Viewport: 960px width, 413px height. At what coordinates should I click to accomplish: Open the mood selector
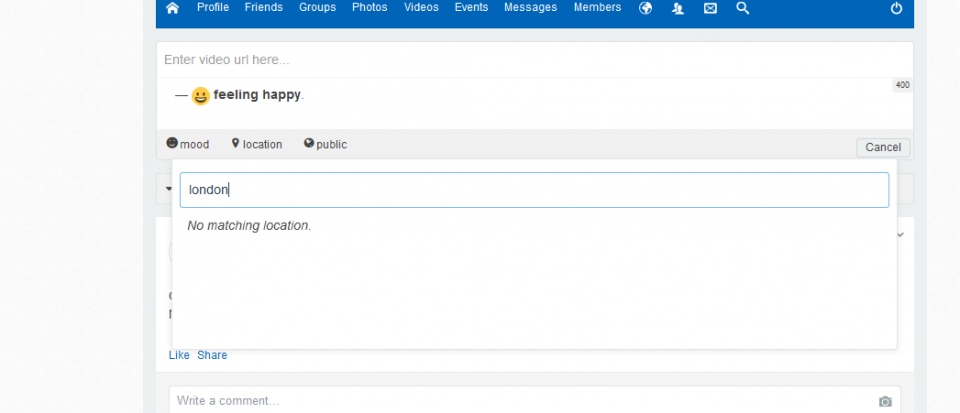click(x=188, y=144)
